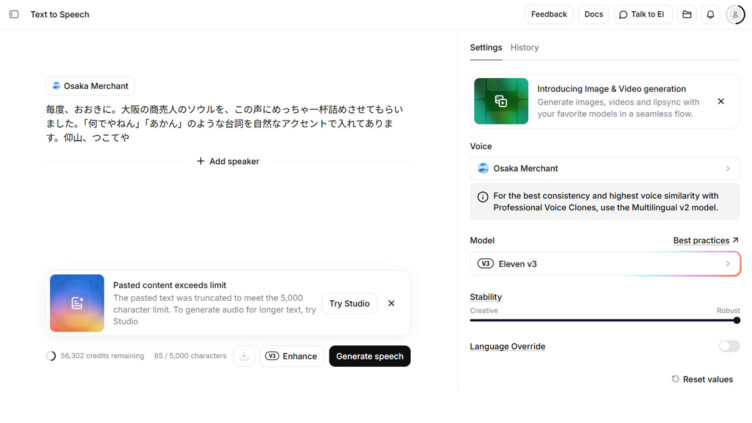The height and width of the screenshot is (423, 752).
Task: Open the Best practices link
Action: click(x=705, y=241)
